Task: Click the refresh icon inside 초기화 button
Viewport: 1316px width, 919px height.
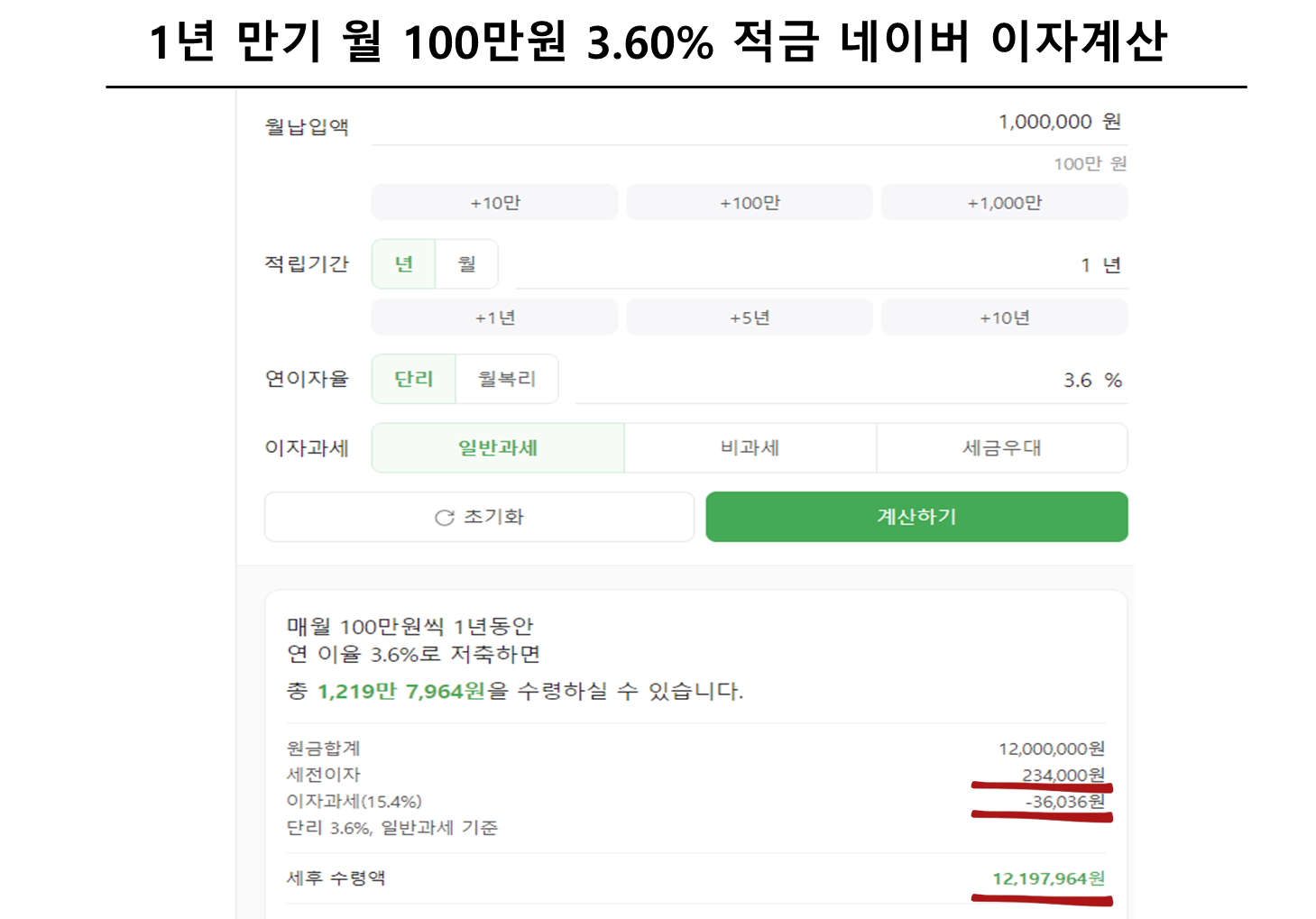Action: pyautogui.click(x=444, y=517)
